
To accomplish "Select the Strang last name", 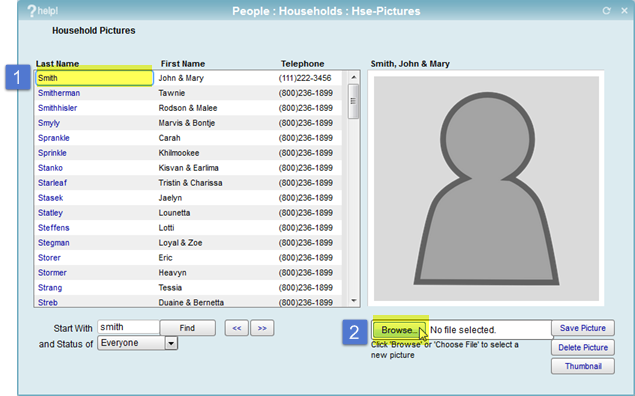I will click(50, 288).
